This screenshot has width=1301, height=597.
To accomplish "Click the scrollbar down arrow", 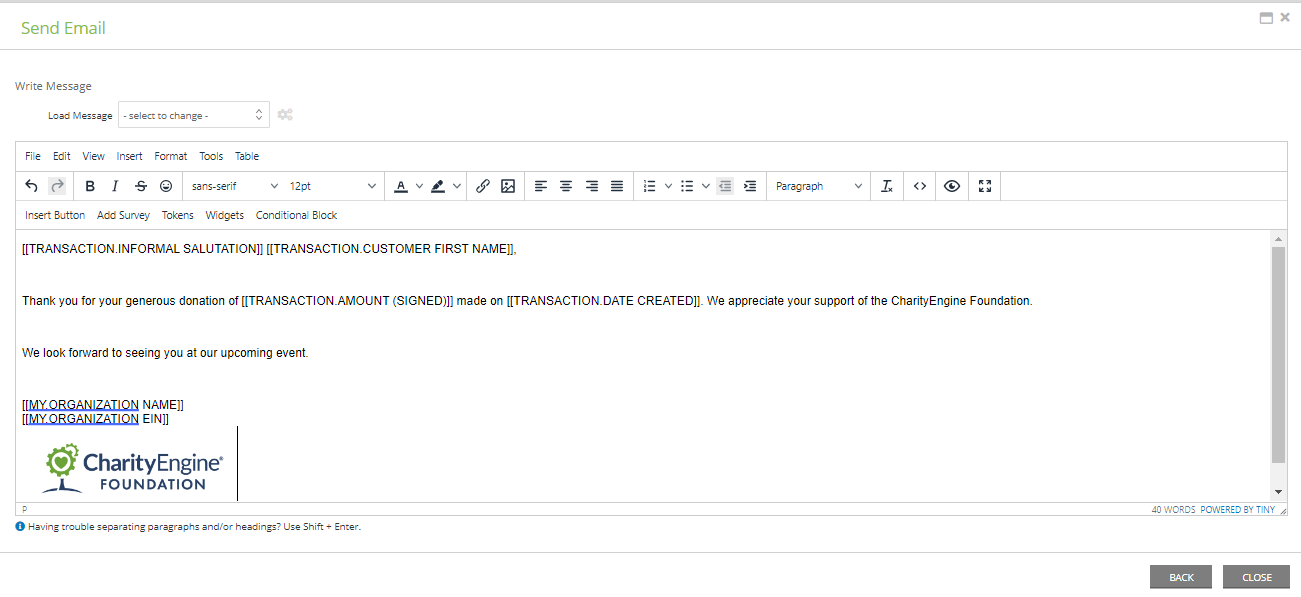I will (x=1279, y=492).
